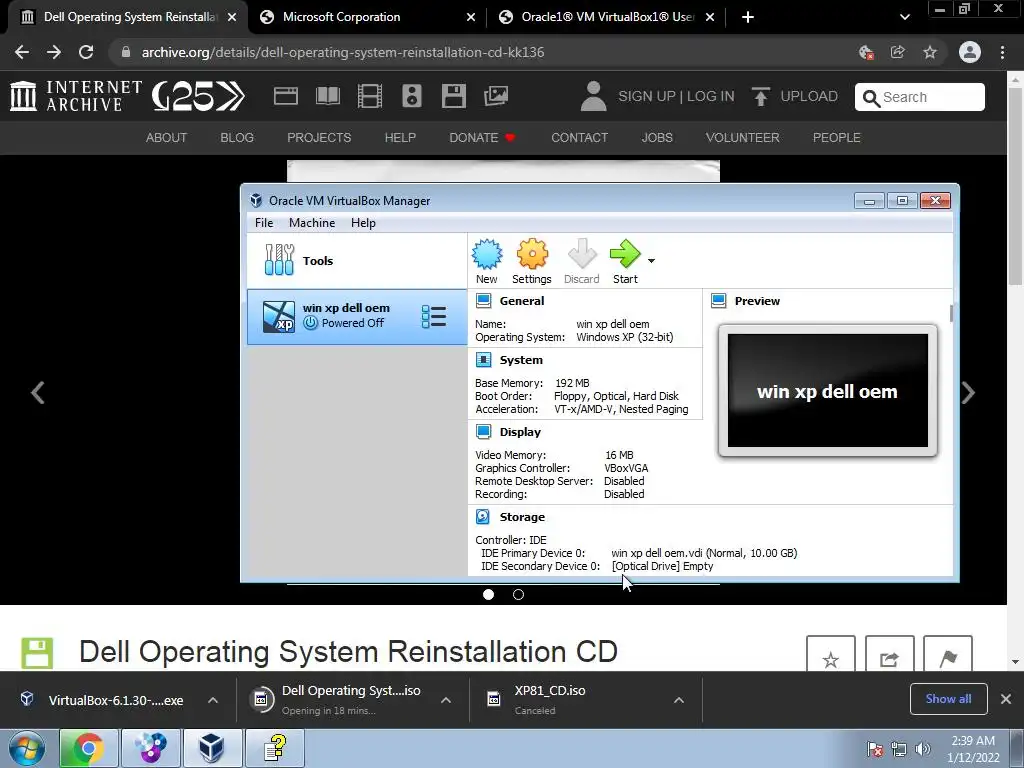Switch to Oracle VM VirtualBox User tab

pyautogui.click(x=607, y=17)
